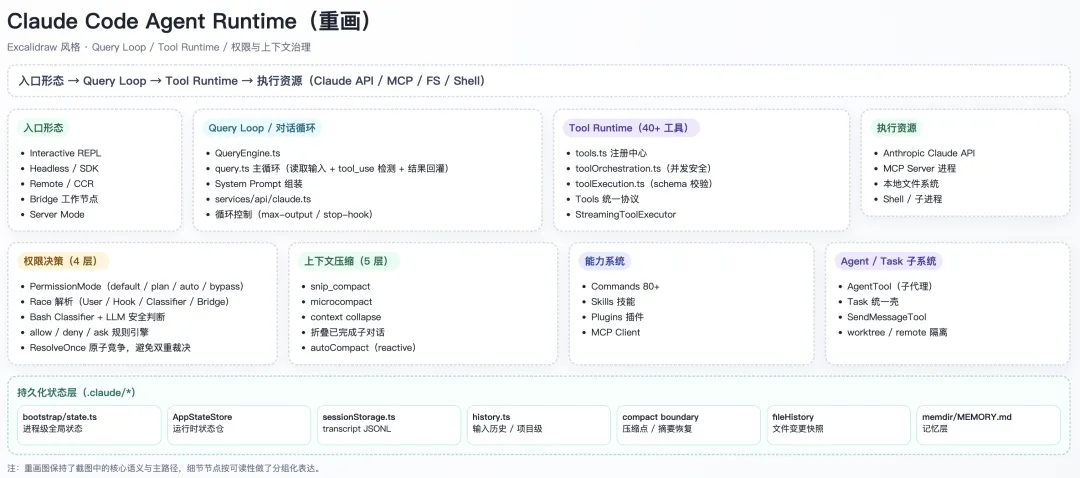Select QueryEngine.ts in Query Loop list
1080x478 pixels.
(247, 153)
